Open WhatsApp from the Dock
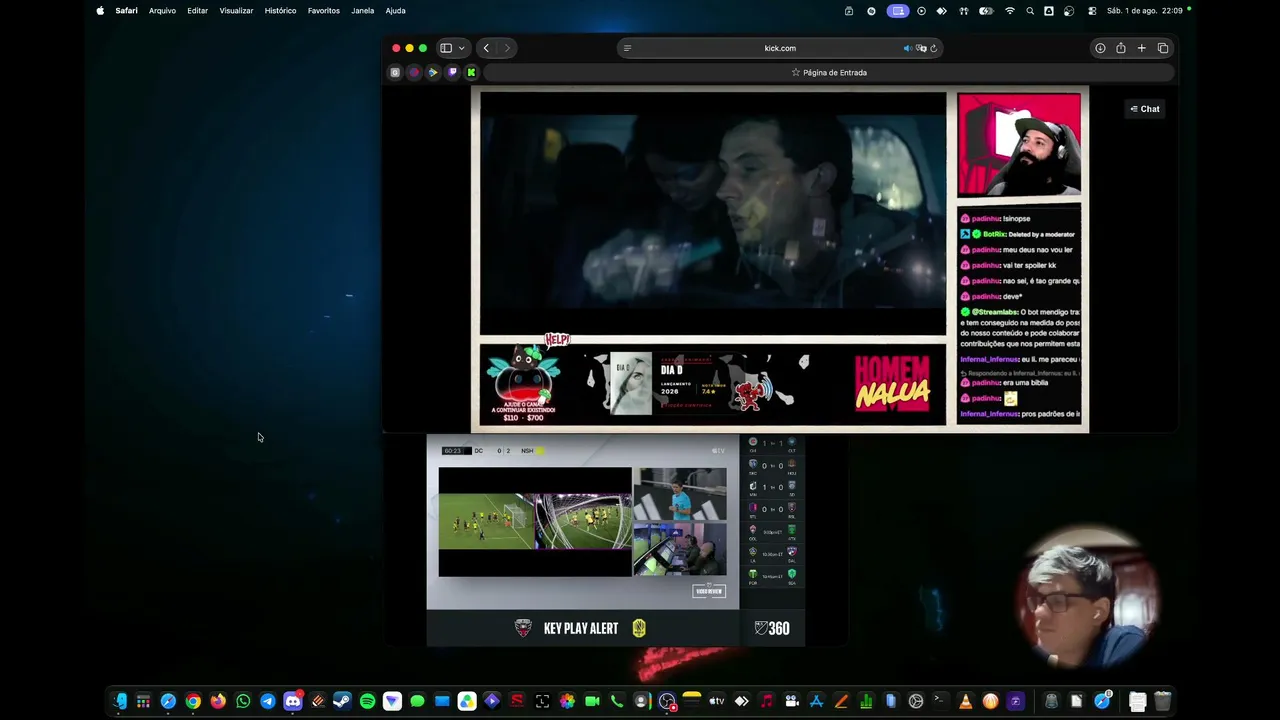The height and width of the screenshot is (720, 1280). (243, 701)
